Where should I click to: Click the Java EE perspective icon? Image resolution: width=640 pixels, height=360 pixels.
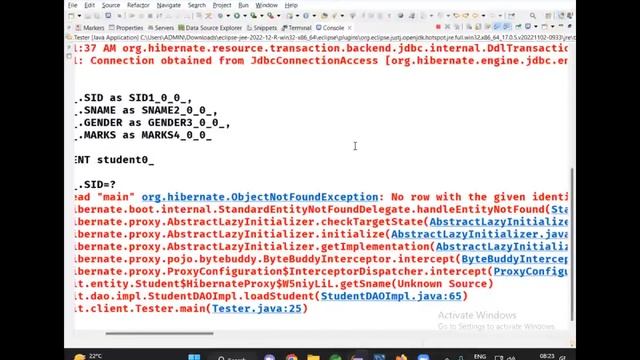pos(561,16)
